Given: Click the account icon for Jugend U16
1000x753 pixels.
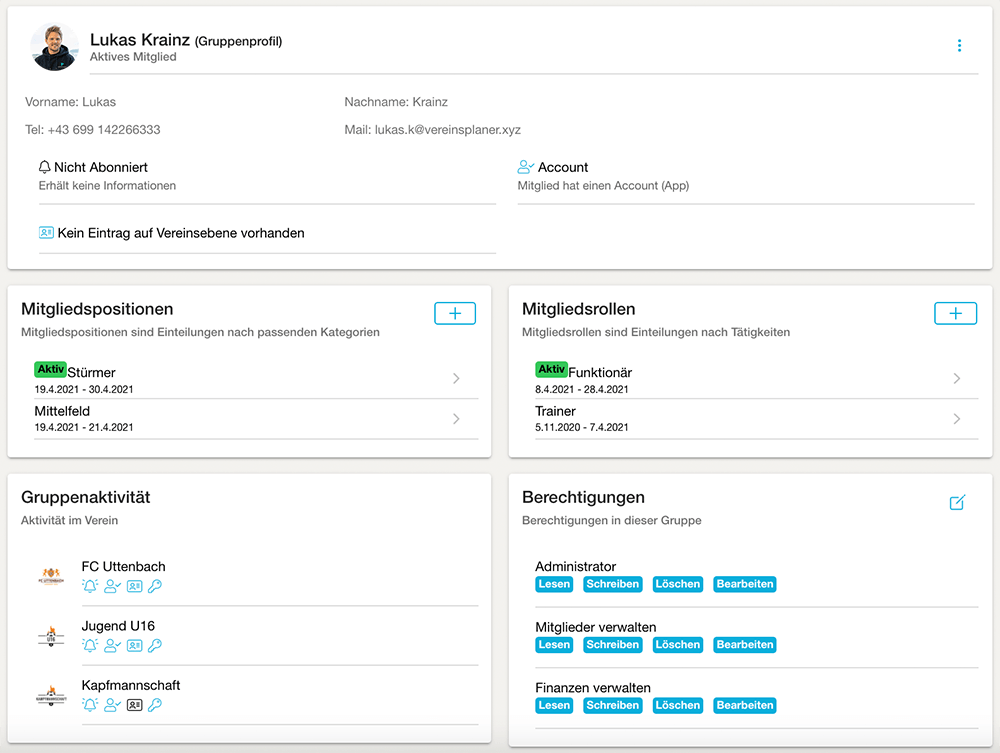Looking at the screenshot, I should [x=111, y=646].
